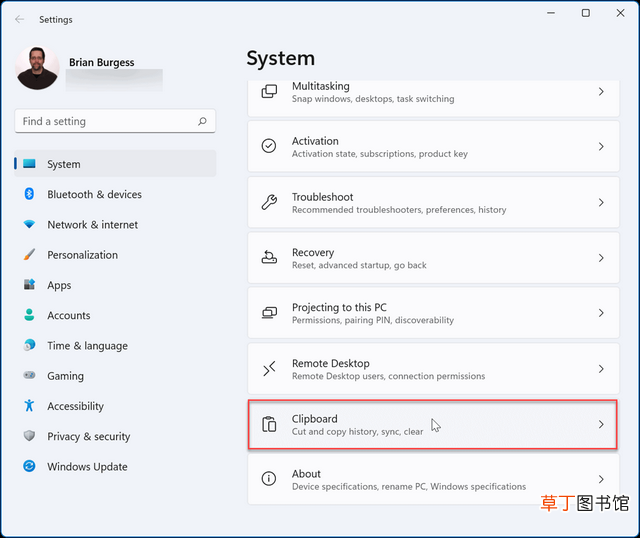
Task: Click the Accounts person icon
Action: pyautogui.click(x=29, y=315)
